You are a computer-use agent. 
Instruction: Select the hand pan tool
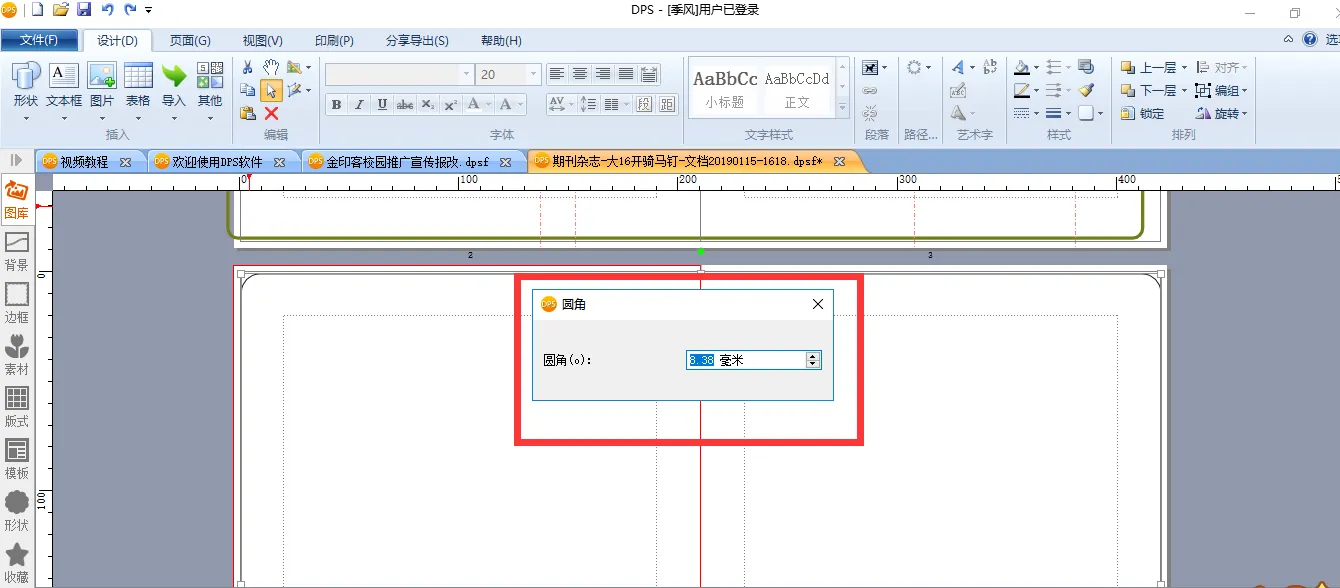271,67
